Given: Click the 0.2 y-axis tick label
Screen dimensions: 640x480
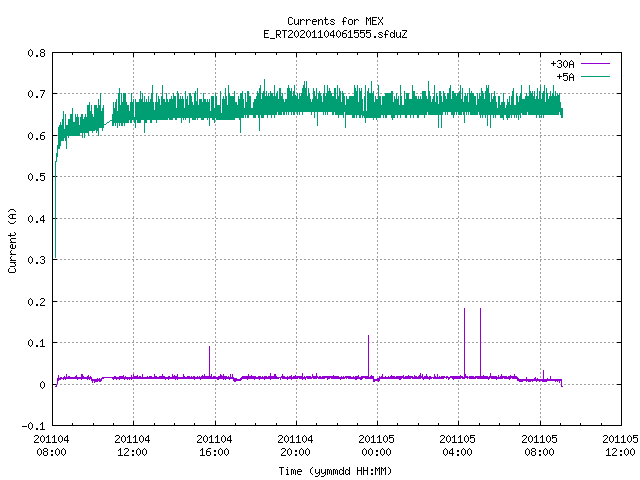Looking at the screenshot, I should pyautogui.click(x=36, y=302).
